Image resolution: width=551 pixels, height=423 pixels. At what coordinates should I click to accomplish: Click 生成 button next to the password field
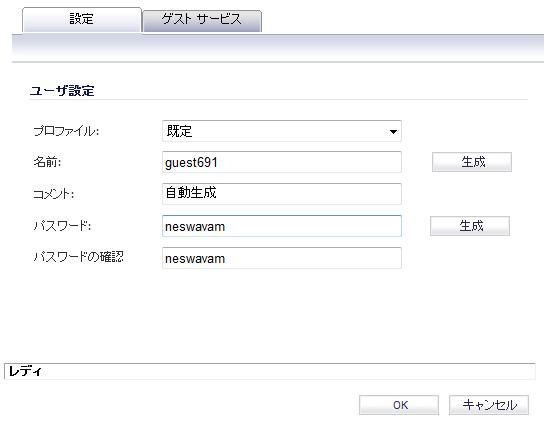click(470, 226)
